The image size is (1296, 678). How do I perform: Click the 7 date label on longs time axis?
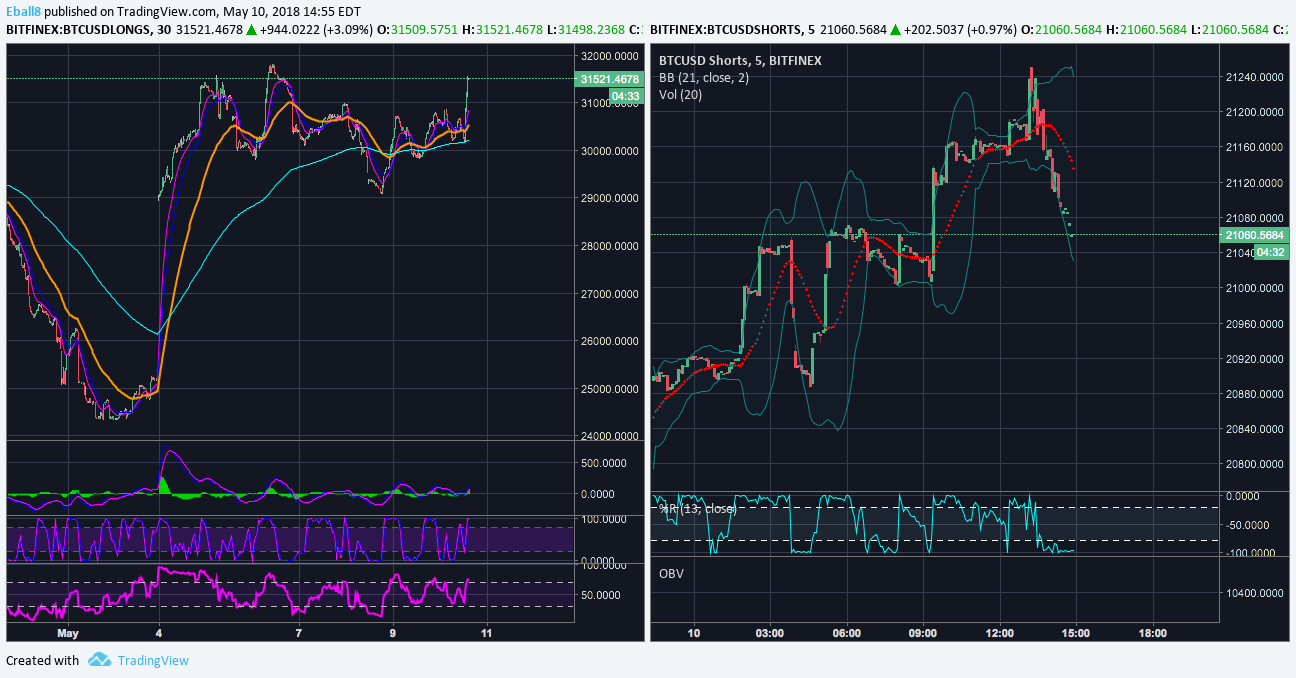pos(299,633)
